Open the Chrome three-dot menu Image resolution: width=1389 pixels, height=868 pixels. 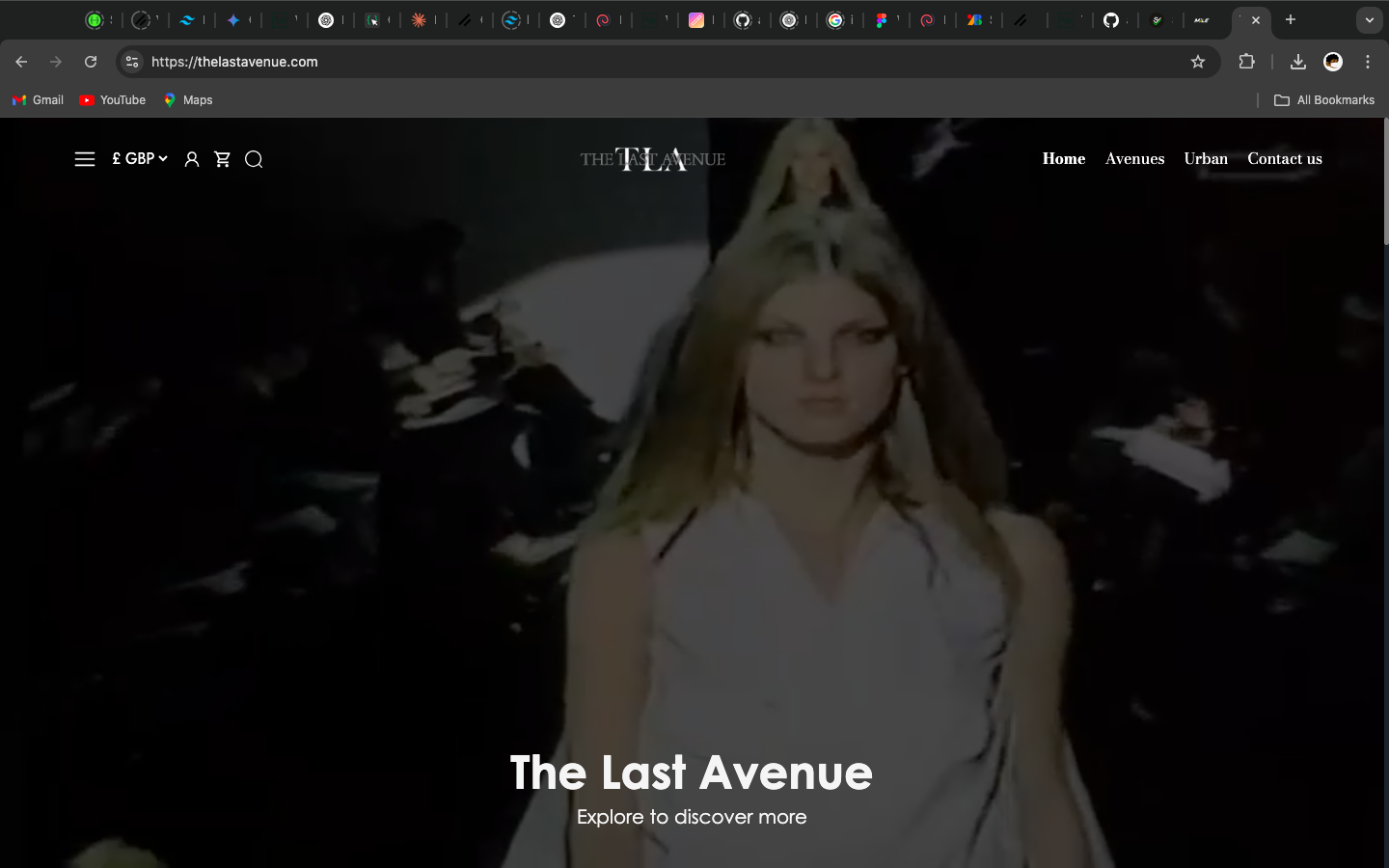[1368, 62]
